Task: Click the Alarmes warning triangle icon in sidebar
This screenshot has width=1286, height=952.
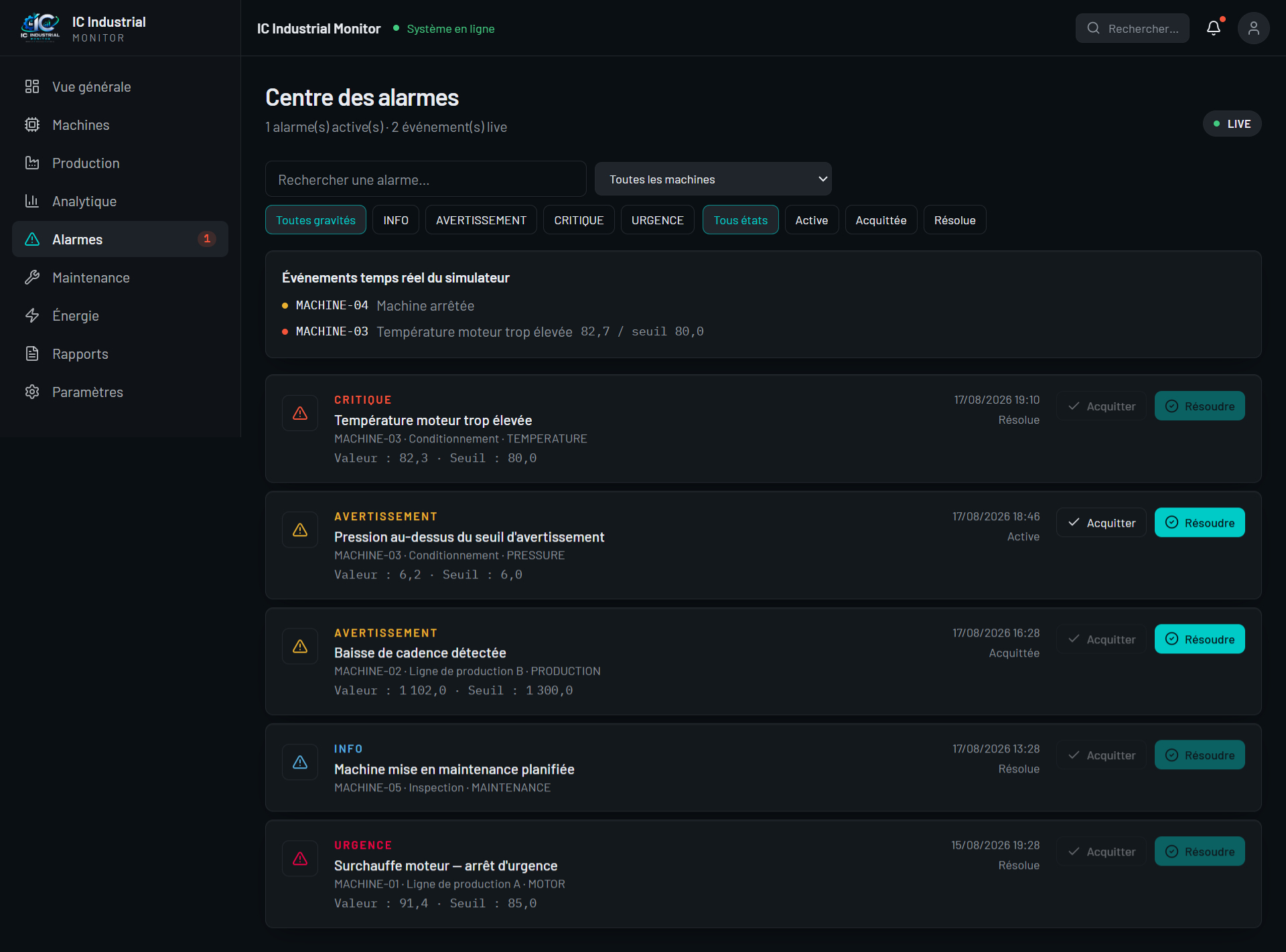Action: pyautogui.click(x=32, y=239)
